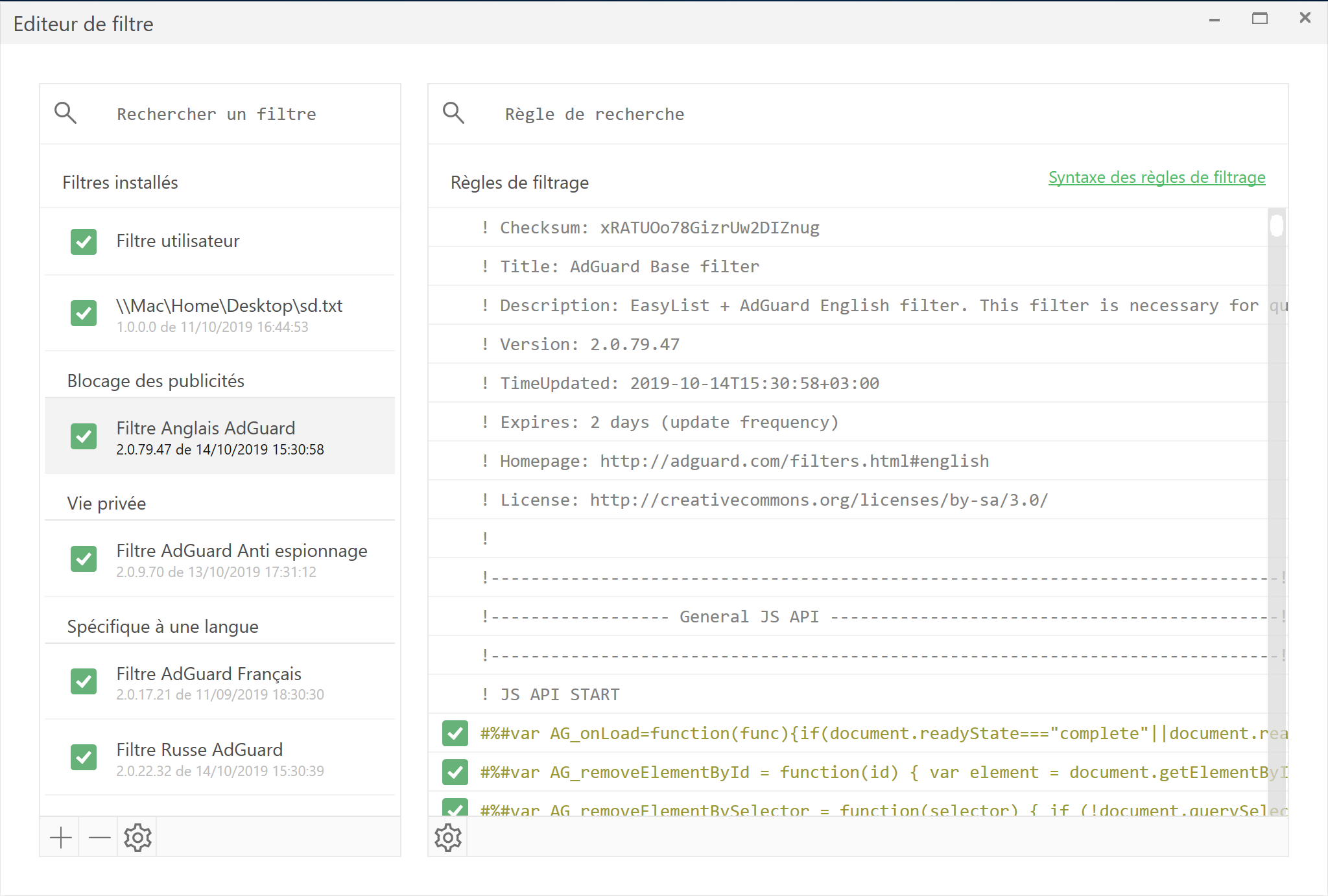Select the General JS API separator line
Viewport: 1328px width, 896px height.
click(x=848, y=617)
